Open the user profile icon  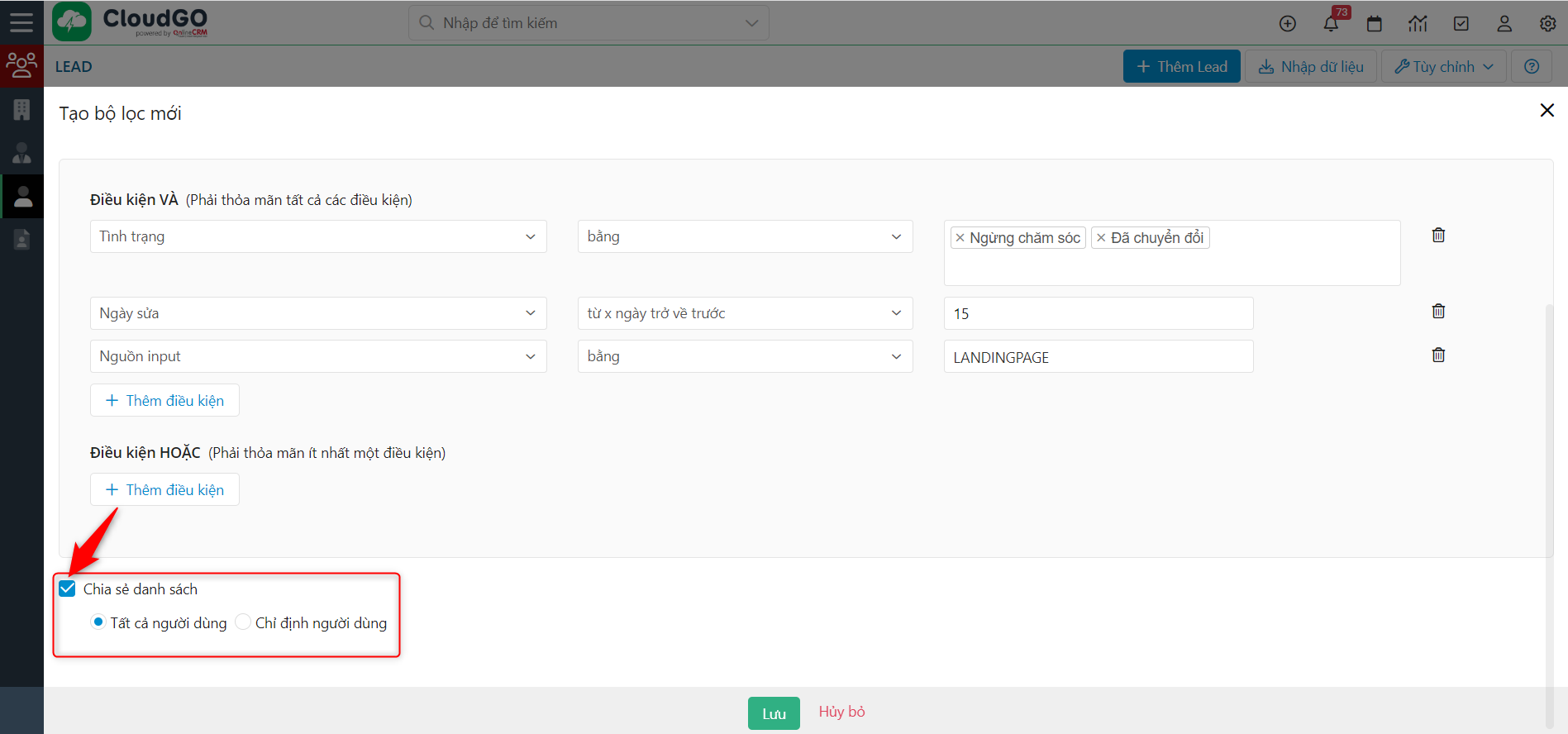pos(1504,24)
